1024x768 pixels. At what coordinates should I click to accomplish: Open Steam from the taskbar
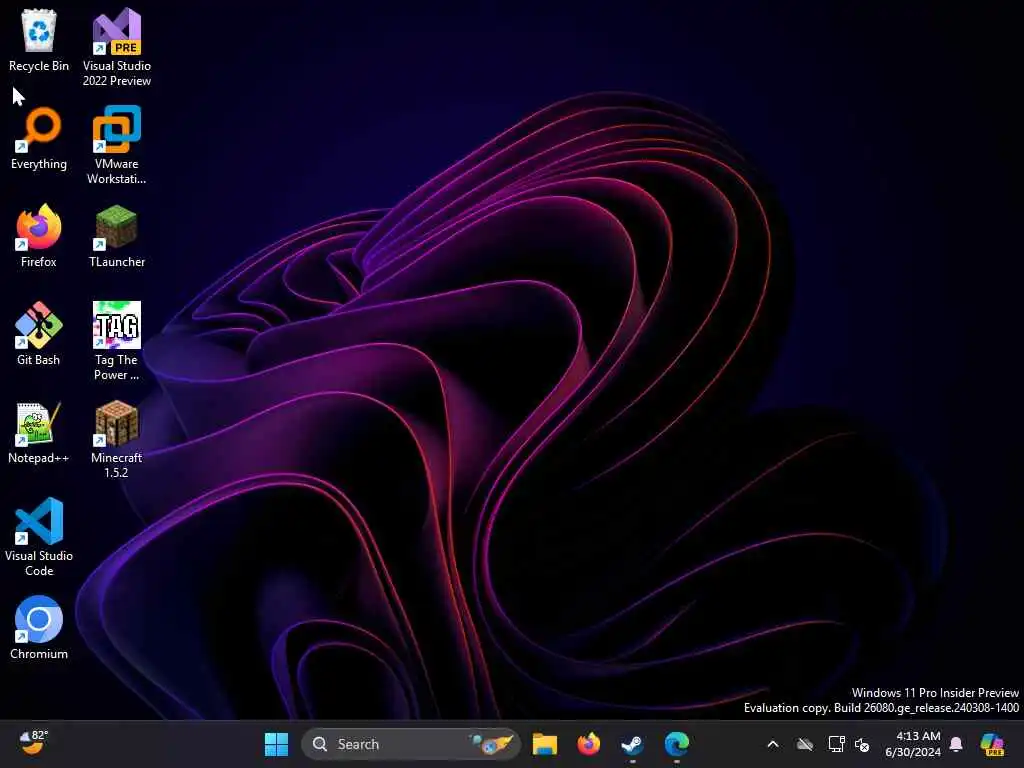(632, 744)
